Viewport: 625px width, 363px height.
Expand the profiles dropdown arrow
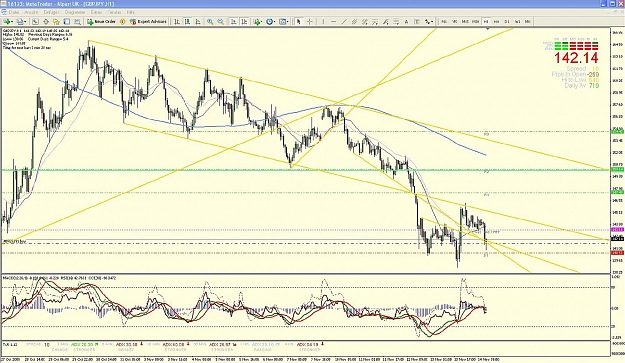(25, 22)
